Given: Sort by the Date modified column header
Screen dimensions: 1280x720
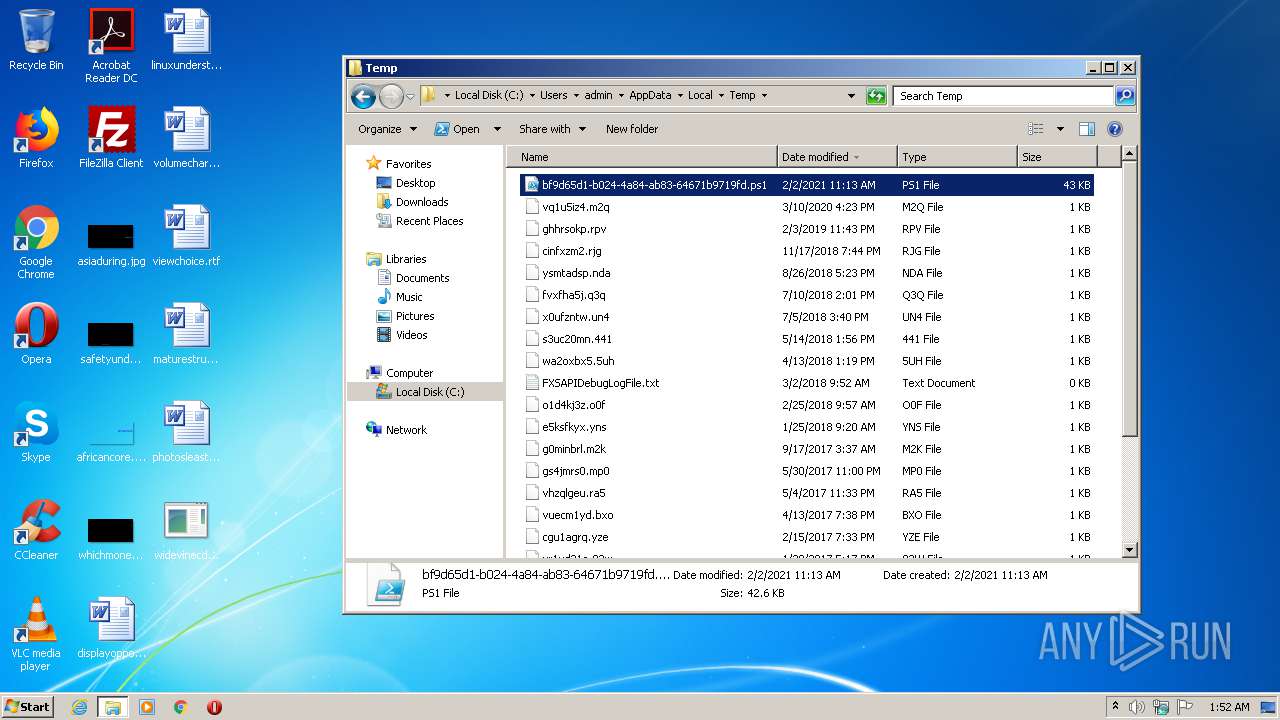Looking at the screenshot, I should point(815,157).
